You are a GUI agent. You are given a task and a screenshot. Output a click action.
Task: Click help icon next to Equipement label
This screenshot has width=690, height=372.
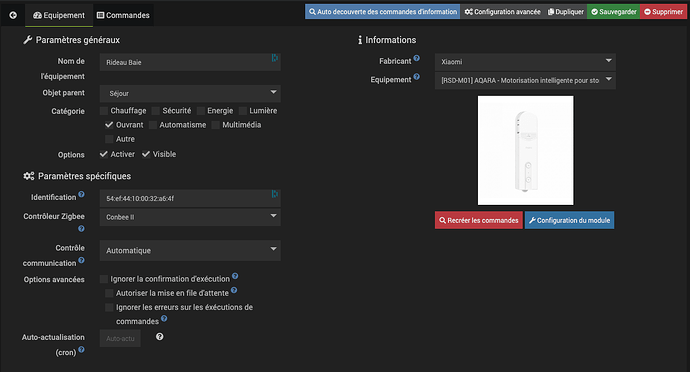click(417, 77)
